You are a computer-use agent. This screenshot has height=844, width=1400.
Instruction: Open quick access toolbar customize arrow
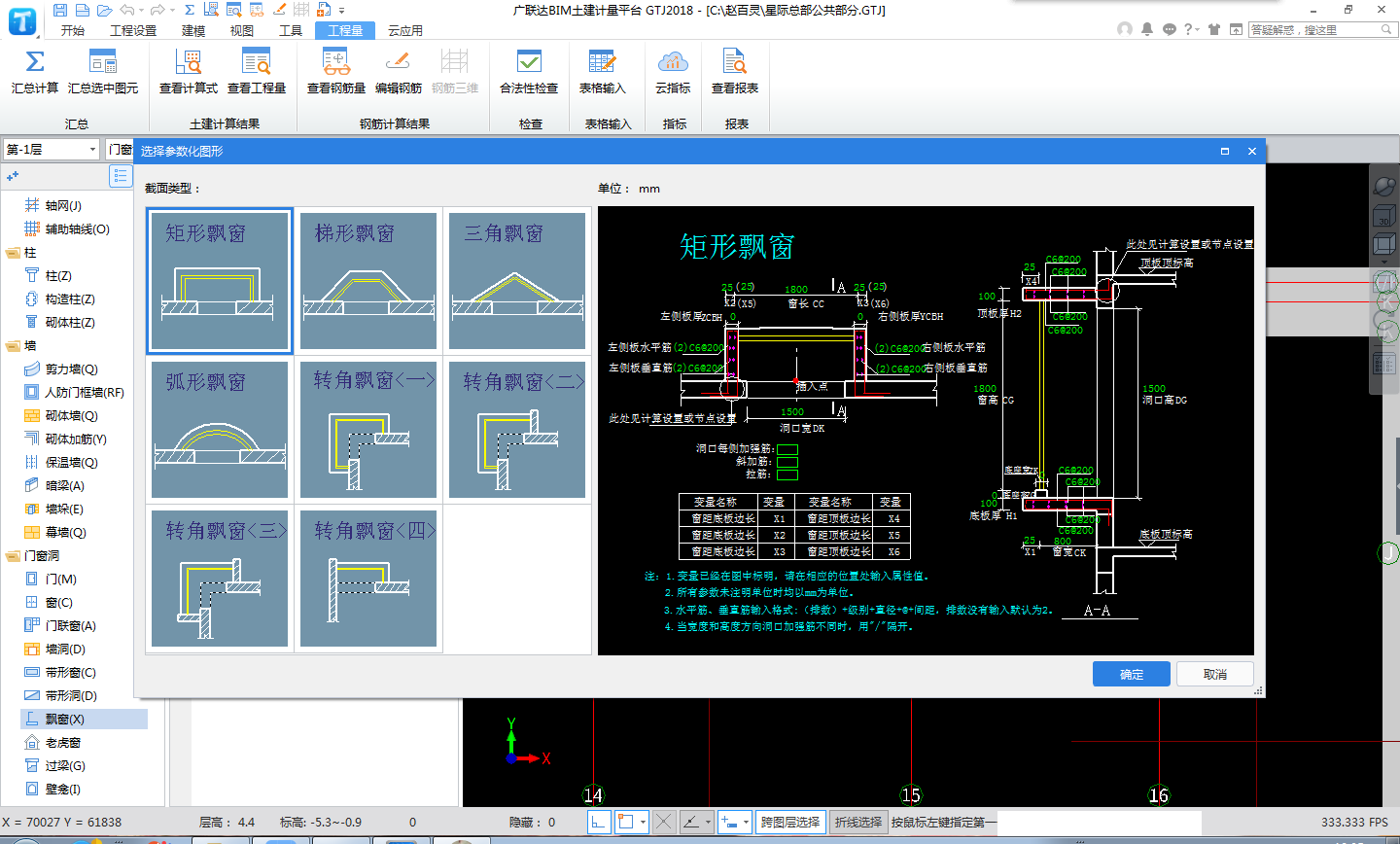(x=341, y=11)
